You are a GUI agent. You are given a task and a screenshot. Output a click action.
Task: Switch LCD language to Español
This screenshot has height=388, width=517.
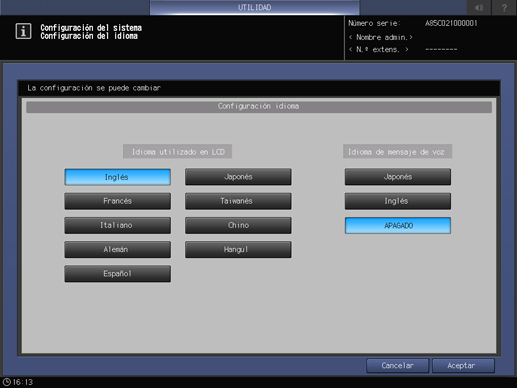pyautogui.click(x=117, y=274)
